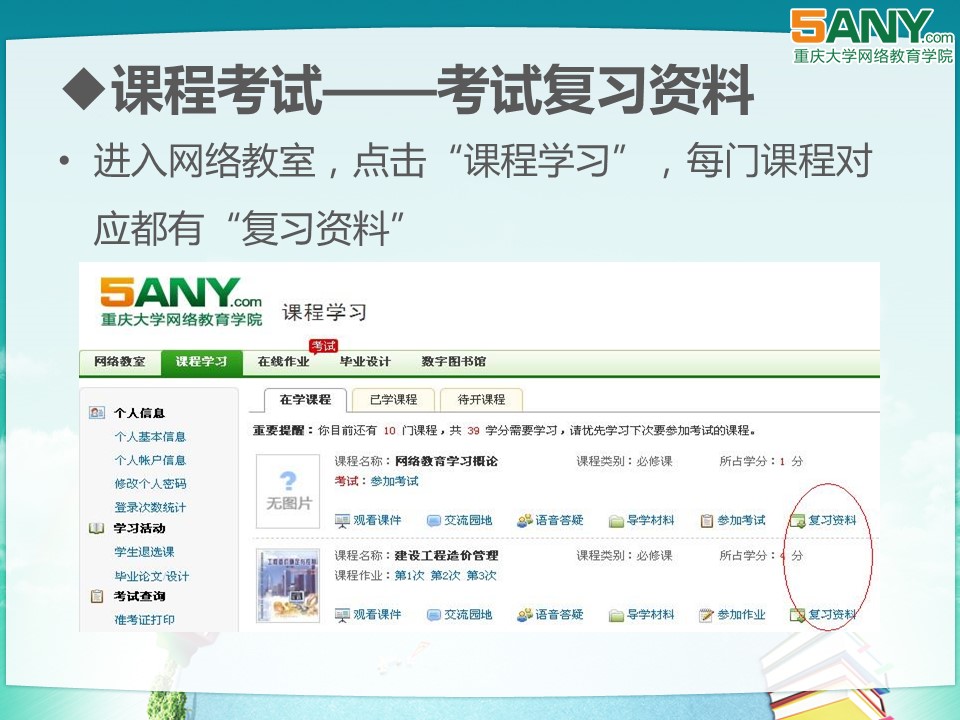
Task: Switch to the 已学课程 tab
Action: [x=393, y=399]
